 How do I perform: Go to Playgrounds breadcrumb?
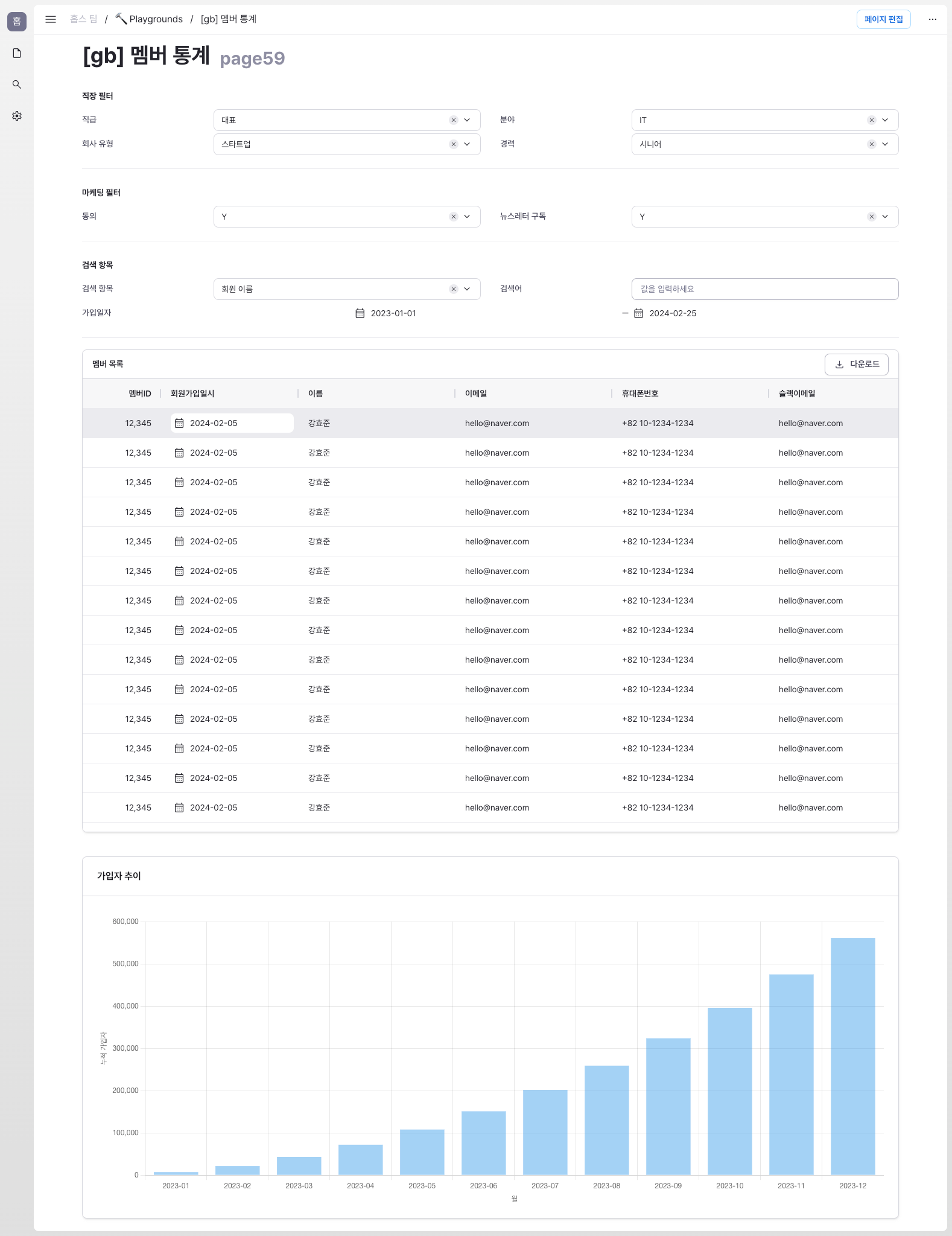click(x=149, y=19)
